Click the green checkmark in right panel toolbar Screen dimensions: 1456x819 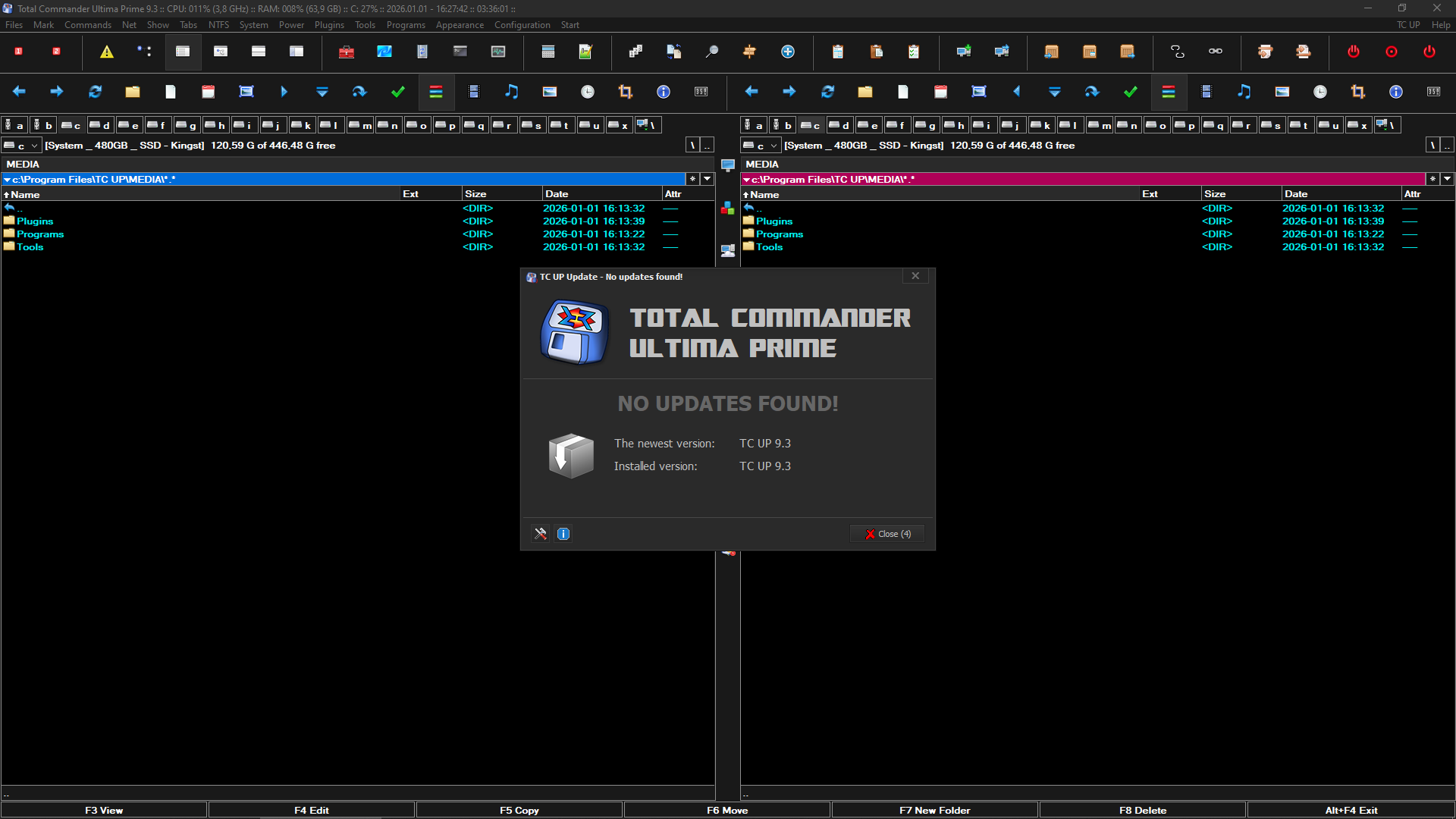tap(1131, 92)
